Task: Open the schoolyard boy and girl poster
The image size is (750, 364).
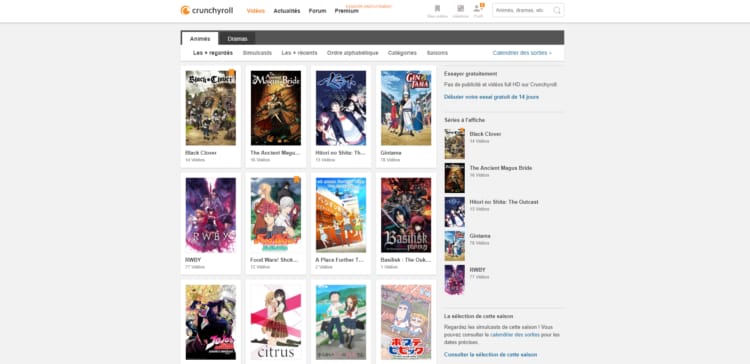Action: tap(341, 322)
